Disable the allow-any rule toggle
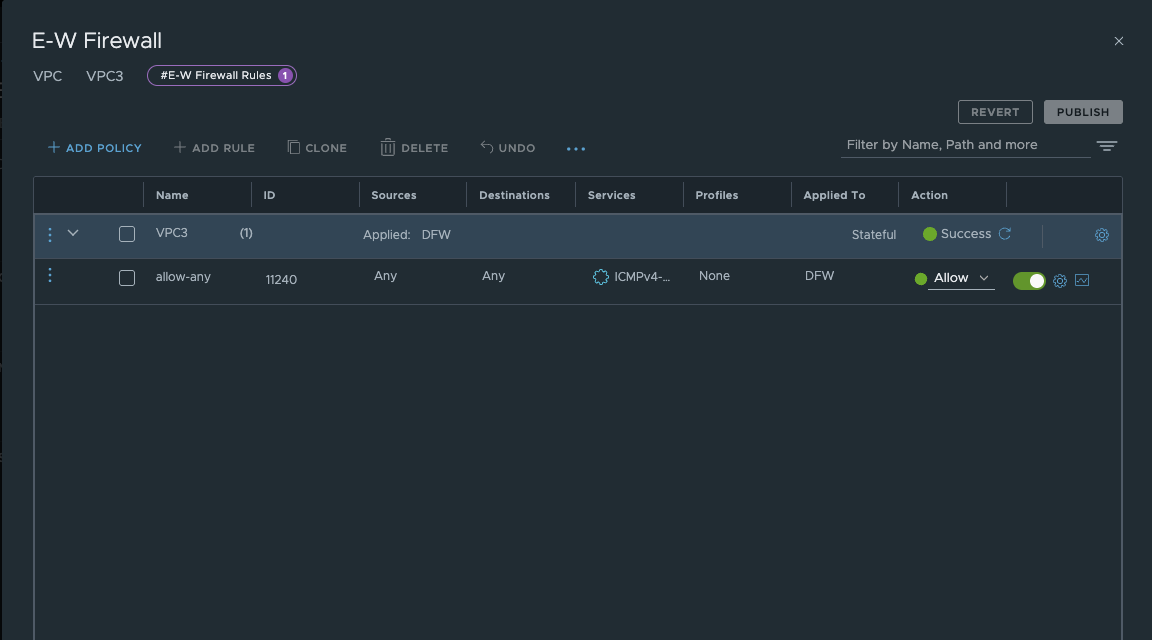 click(1029, 281)
